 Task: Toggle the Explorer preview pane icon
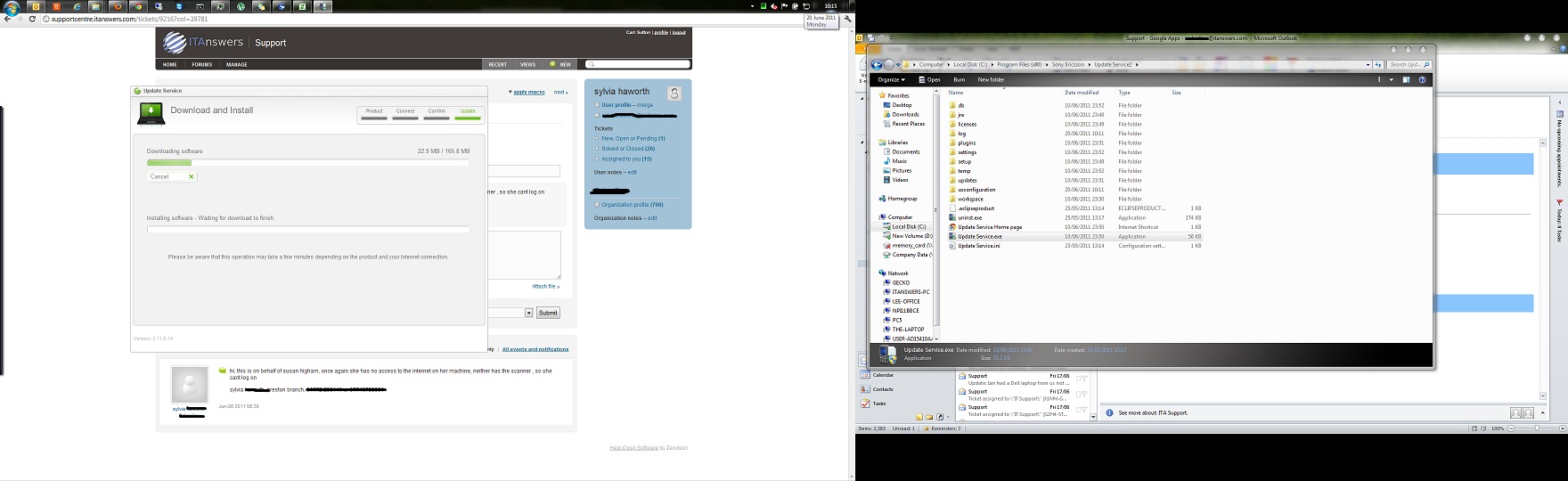[1407, 79]
